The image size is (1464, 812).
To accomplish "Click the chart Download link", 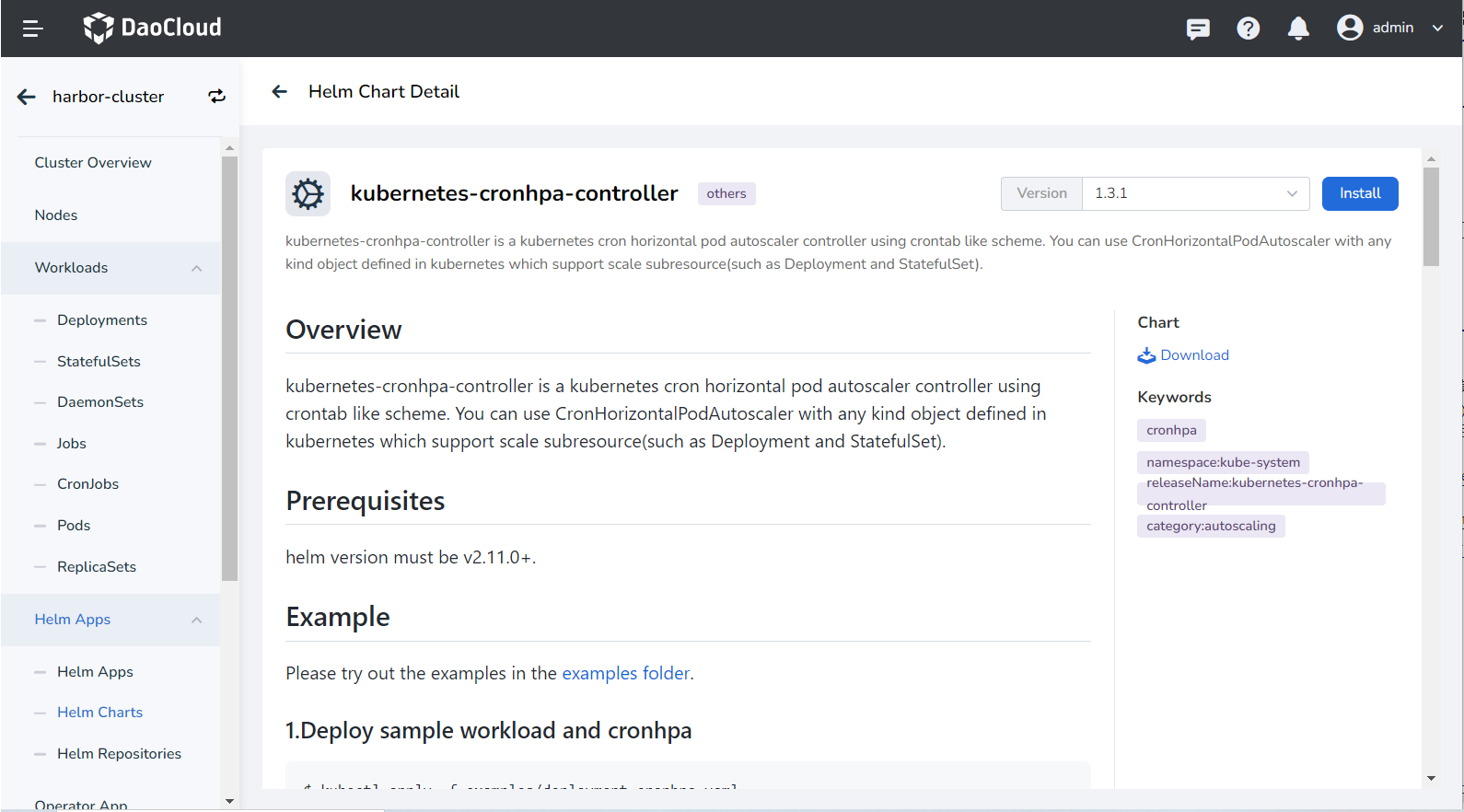I will (x=1193, y=355).
